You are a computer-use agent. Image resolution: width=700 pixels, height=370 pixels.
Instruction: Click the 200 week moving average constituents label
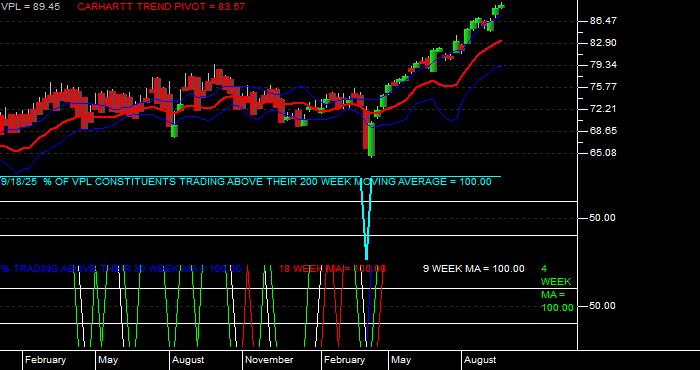click(x=246, y=182)
